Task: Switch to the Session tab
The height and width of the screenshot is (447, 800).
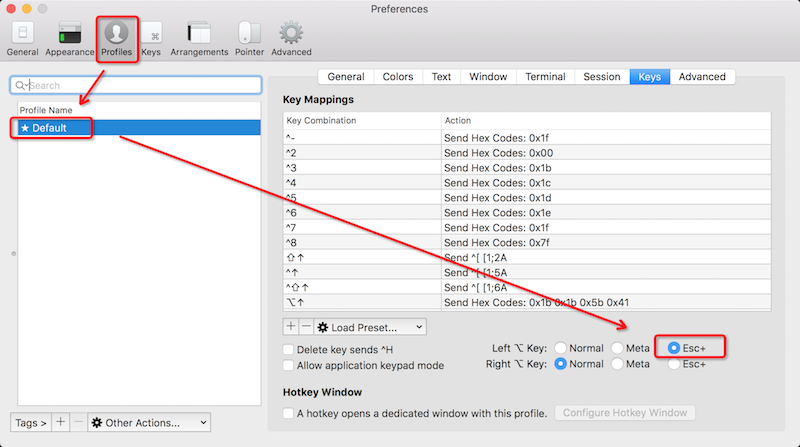Action: (x=602, y=77)
